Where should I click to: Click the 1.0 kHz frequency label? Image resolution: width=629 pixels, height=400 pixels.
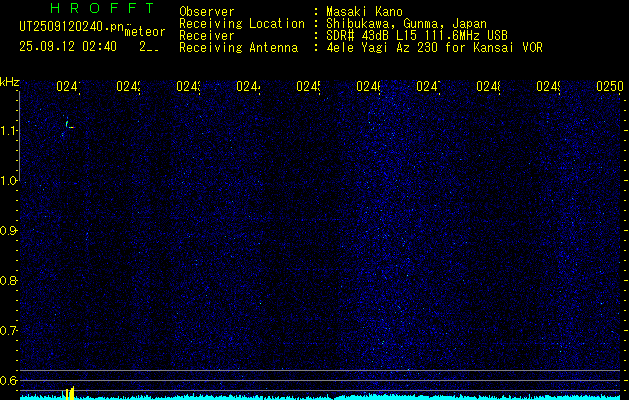tap(9, 181)
